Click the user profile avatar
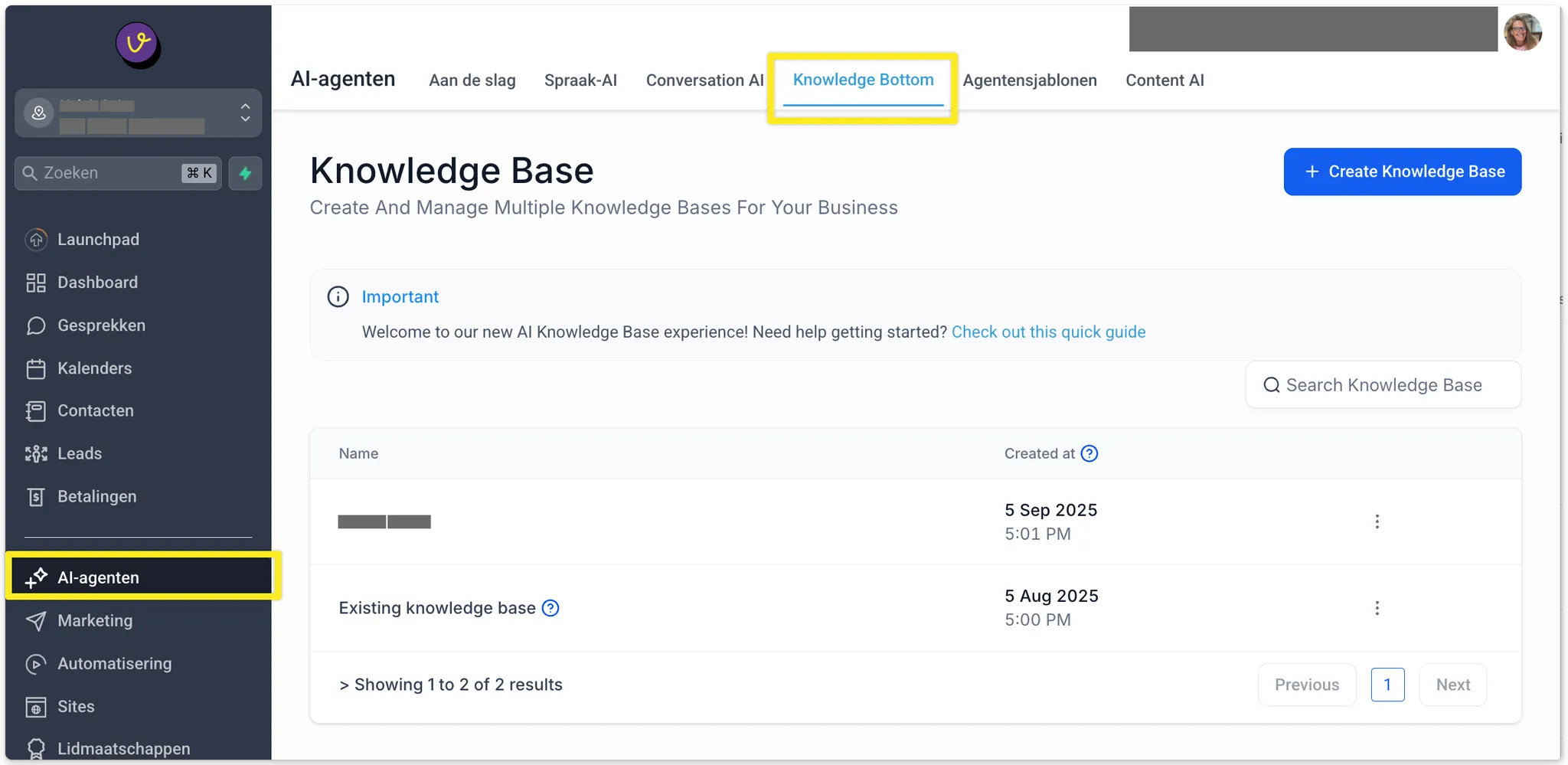Viewport: 1568px width, 765px height. pyautogui.click(x=1522, y=32)
